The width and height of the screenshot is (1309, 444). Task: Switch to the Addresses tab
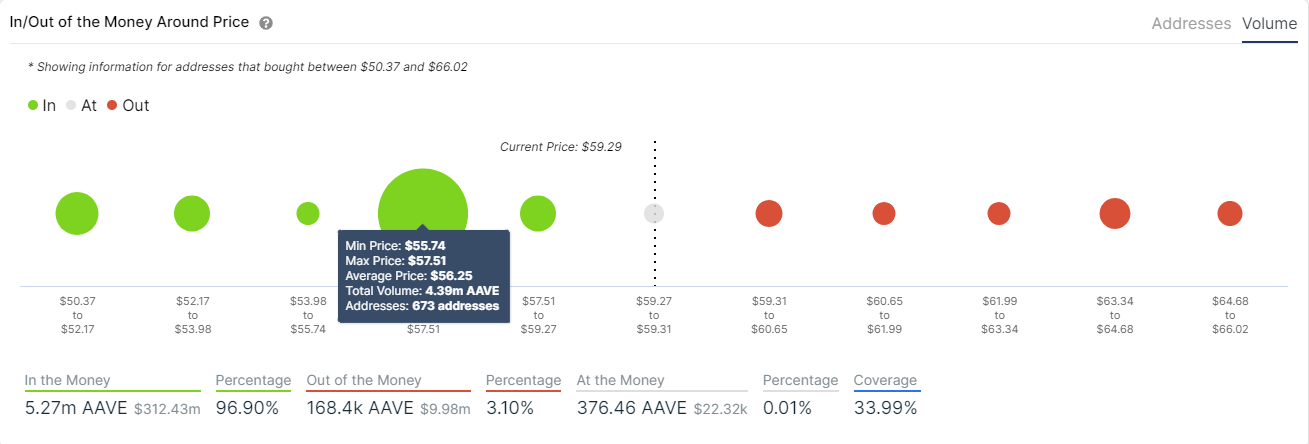pos(1191,23)
